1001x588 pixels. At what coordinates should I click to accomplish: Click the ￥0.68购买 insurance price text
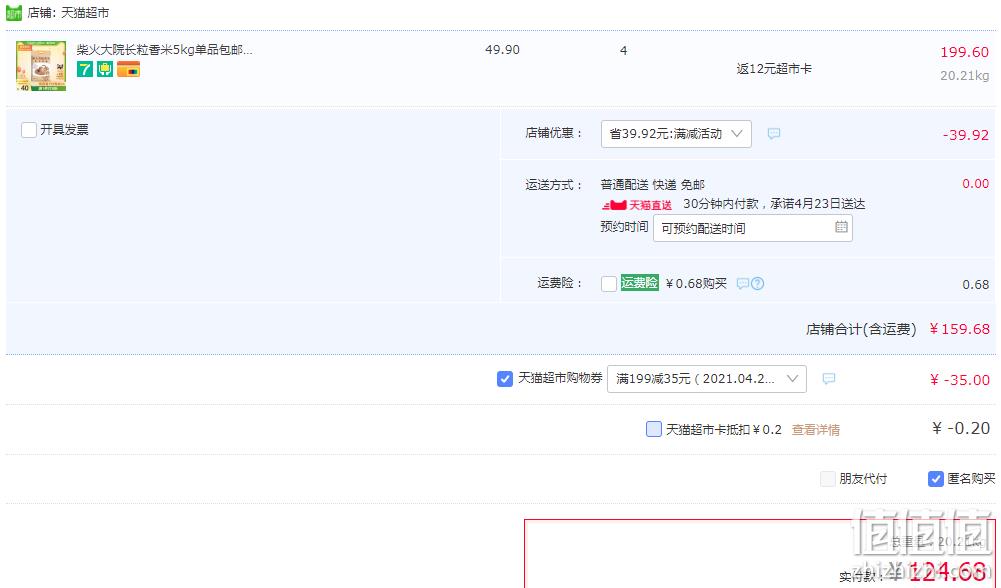(x=696, y=283)
